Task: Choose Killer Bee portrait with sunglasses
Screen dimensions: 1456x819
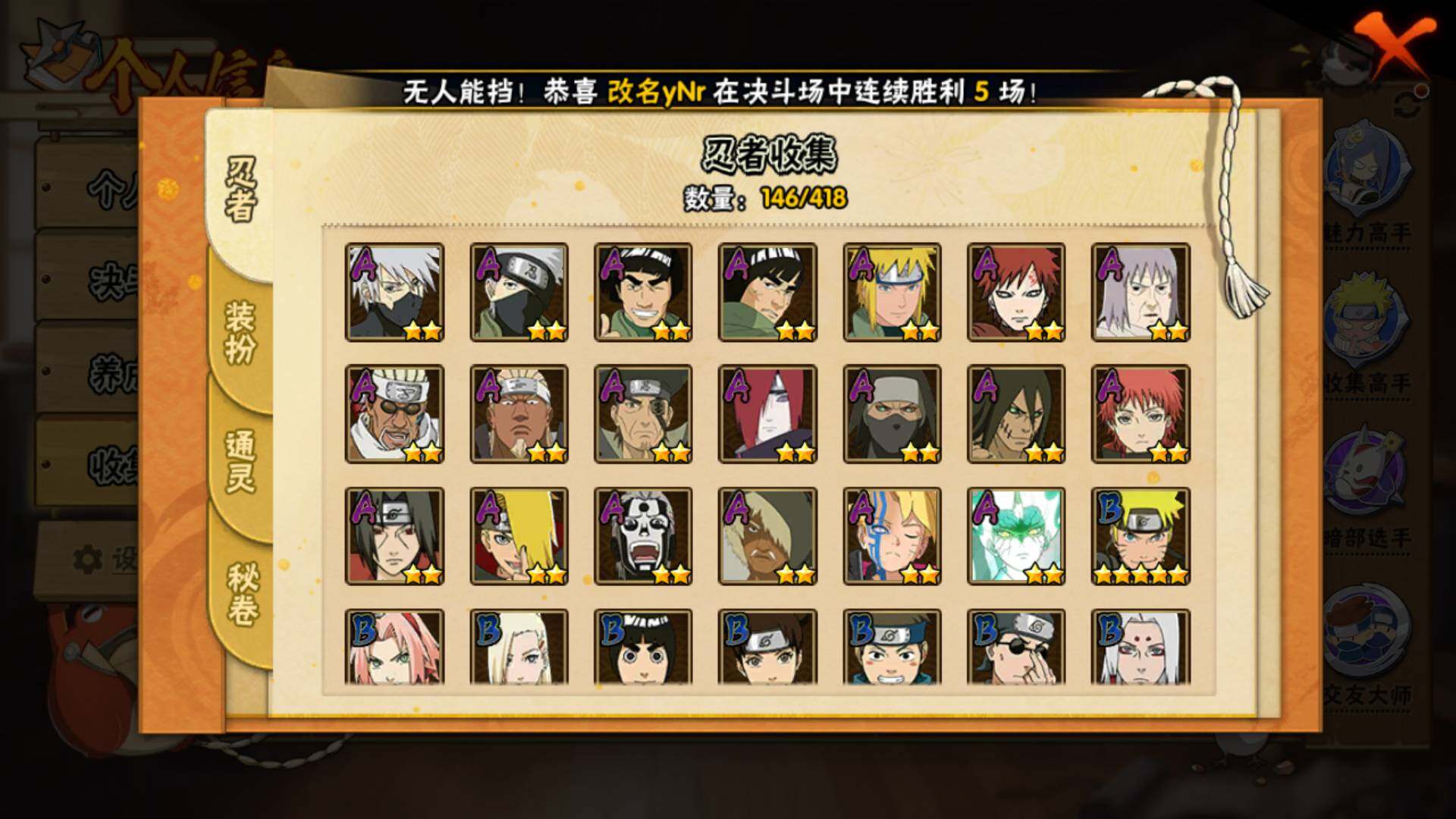Action: click(x=394, y=414)
